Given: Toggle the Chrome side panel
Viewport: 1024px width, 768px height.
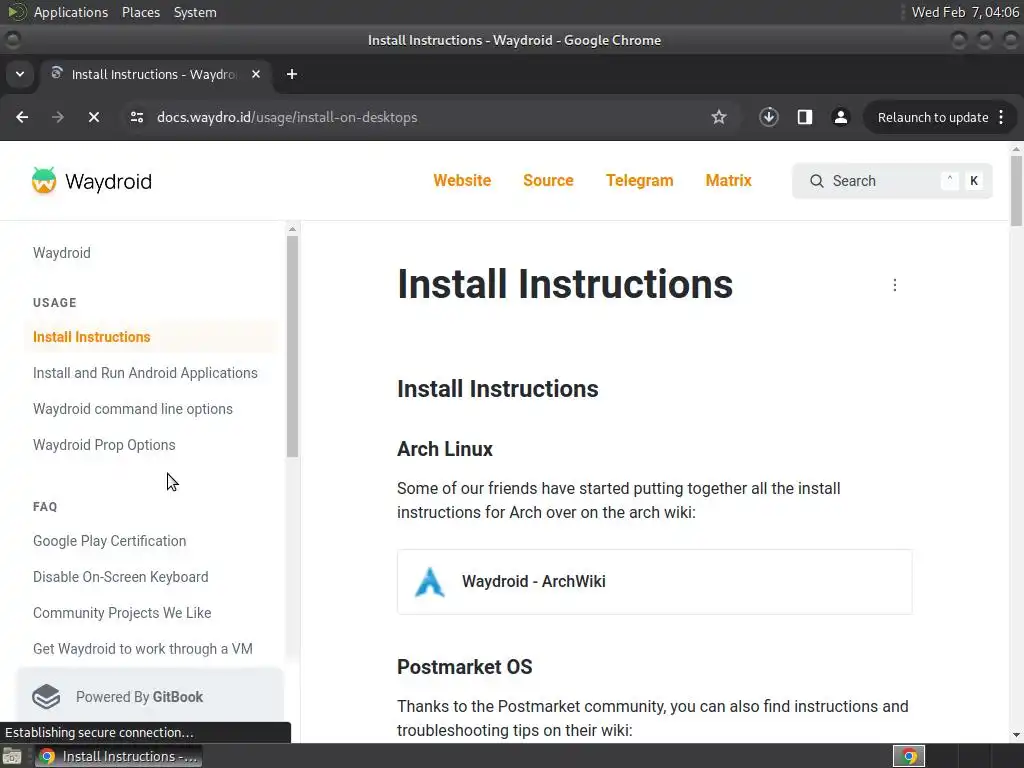Looking at the screenshot, I should pos(805,118).
